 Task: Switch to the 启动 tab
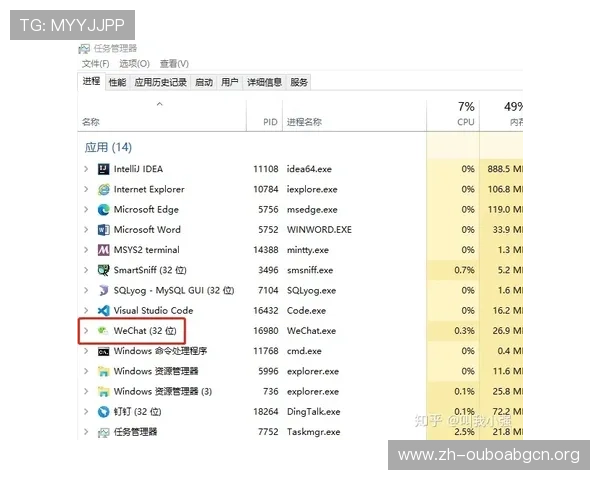[204, 82]
